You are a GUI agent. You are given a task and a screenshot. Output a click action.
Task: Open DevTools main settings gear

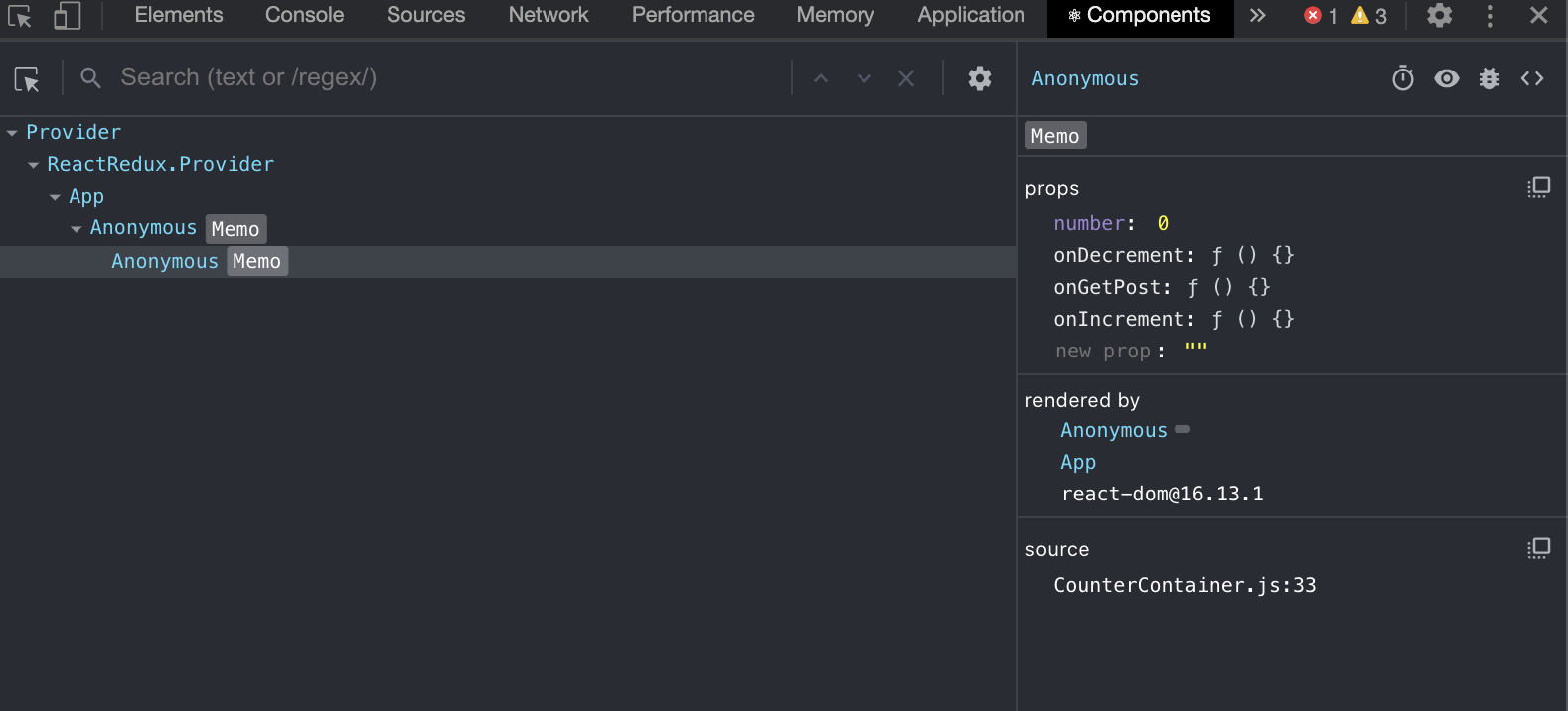point(1439,16)
